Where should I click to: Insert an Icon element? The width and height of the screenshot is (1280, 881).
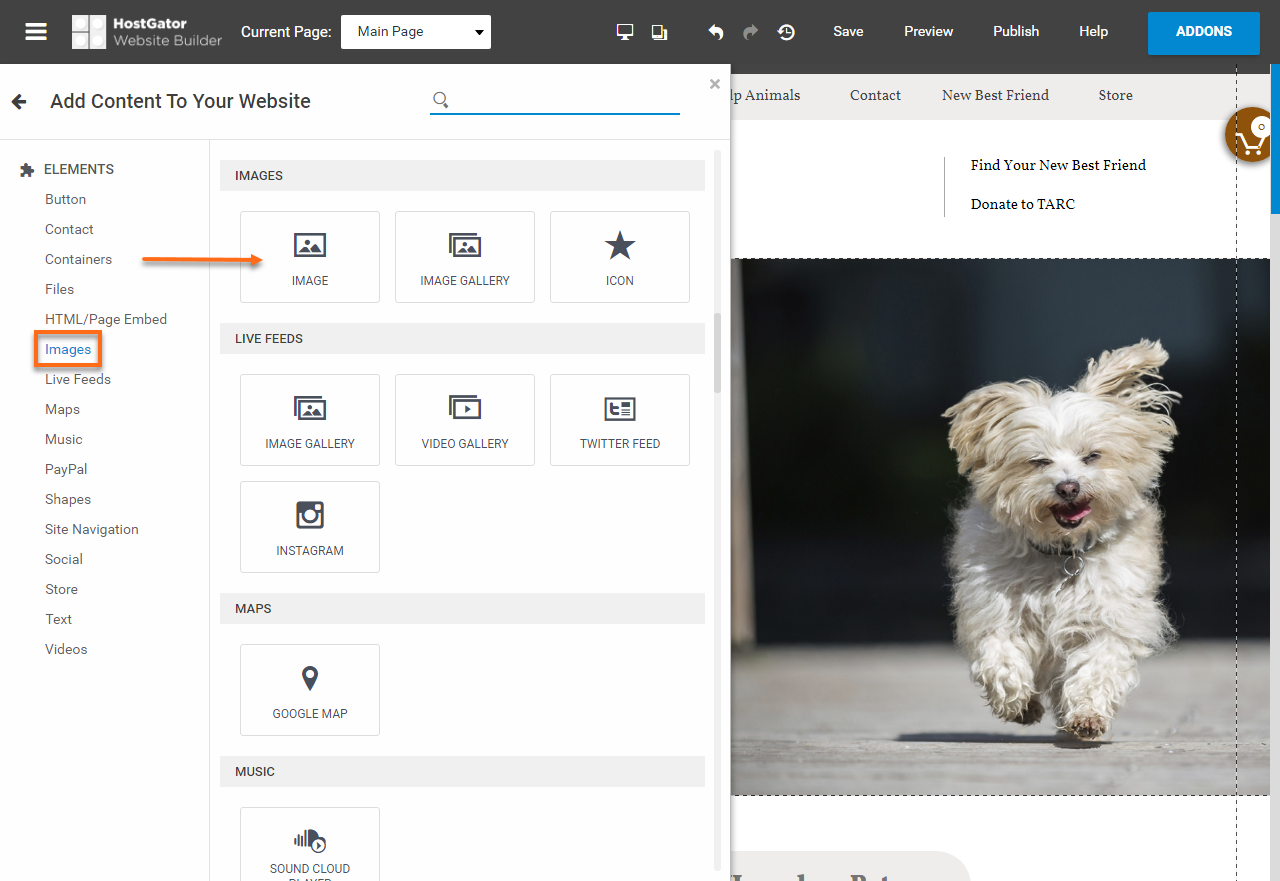[x=619, y=256]
